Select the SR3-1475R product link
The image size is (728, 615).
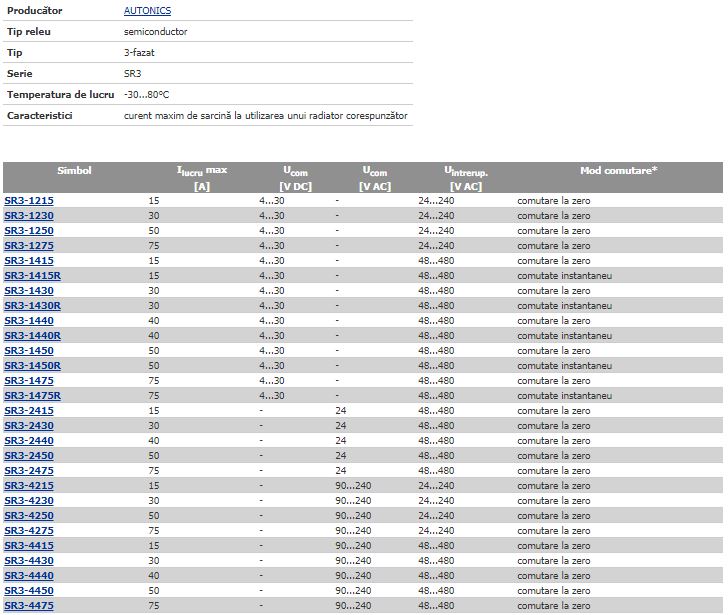32,396
